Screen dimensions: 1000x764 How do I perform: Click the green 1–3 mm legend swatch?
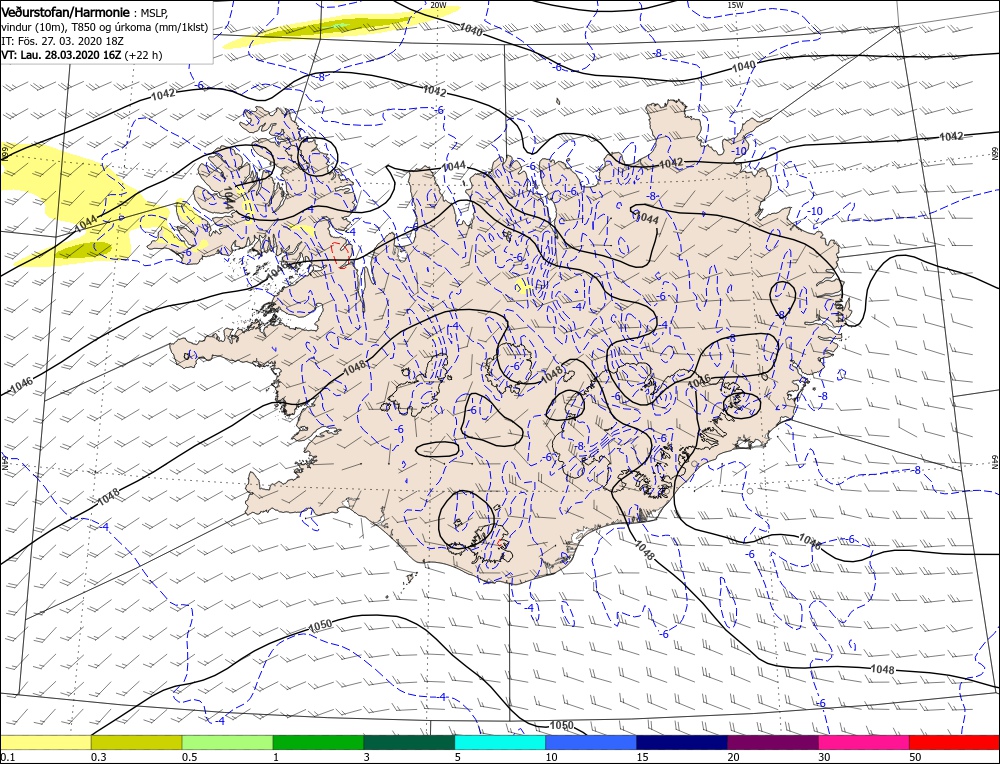coord(318,742)
